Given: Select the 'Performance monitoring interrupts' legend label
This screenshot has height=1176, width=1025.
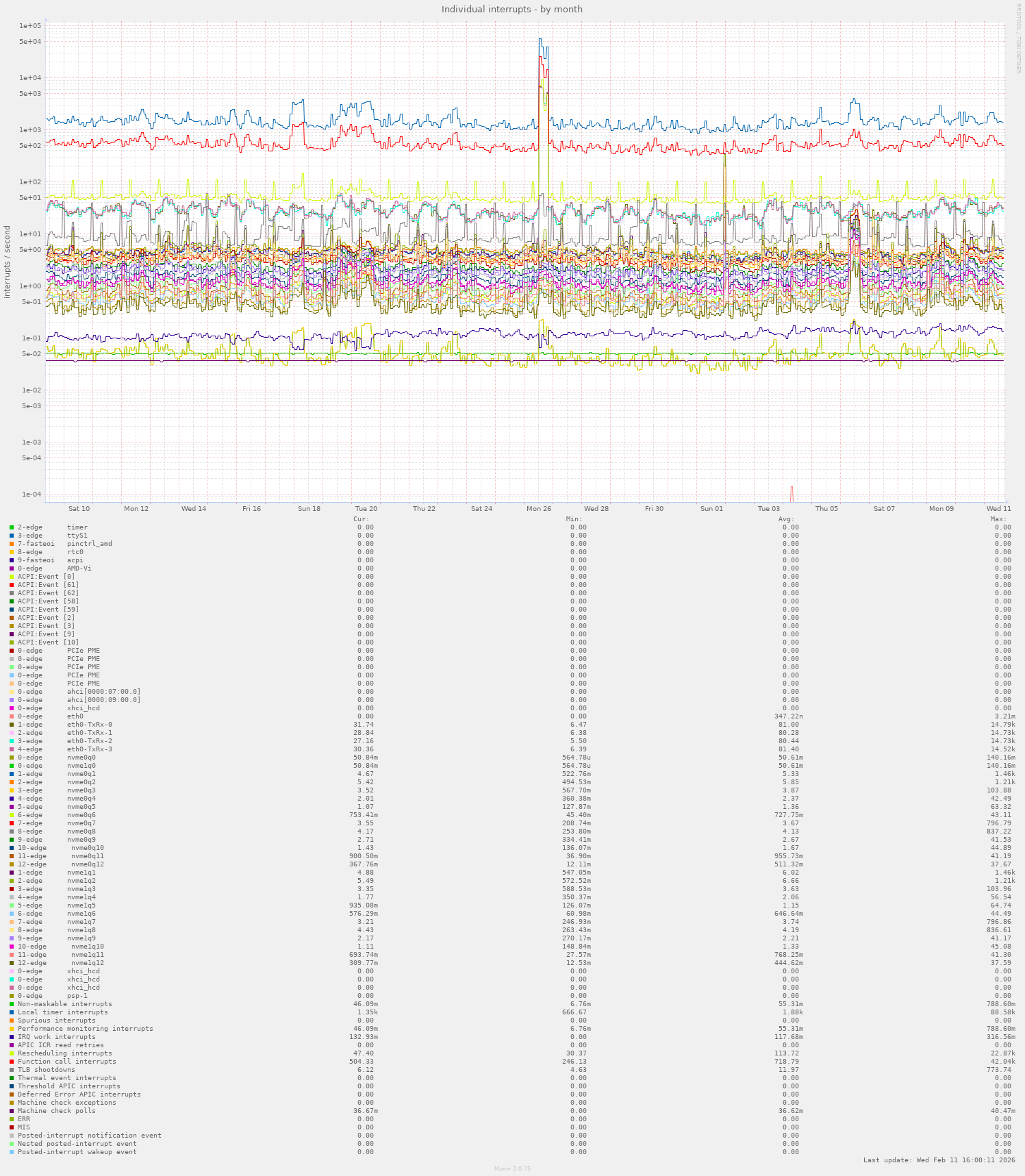Looking at the screenshot, I should 86,1029.
